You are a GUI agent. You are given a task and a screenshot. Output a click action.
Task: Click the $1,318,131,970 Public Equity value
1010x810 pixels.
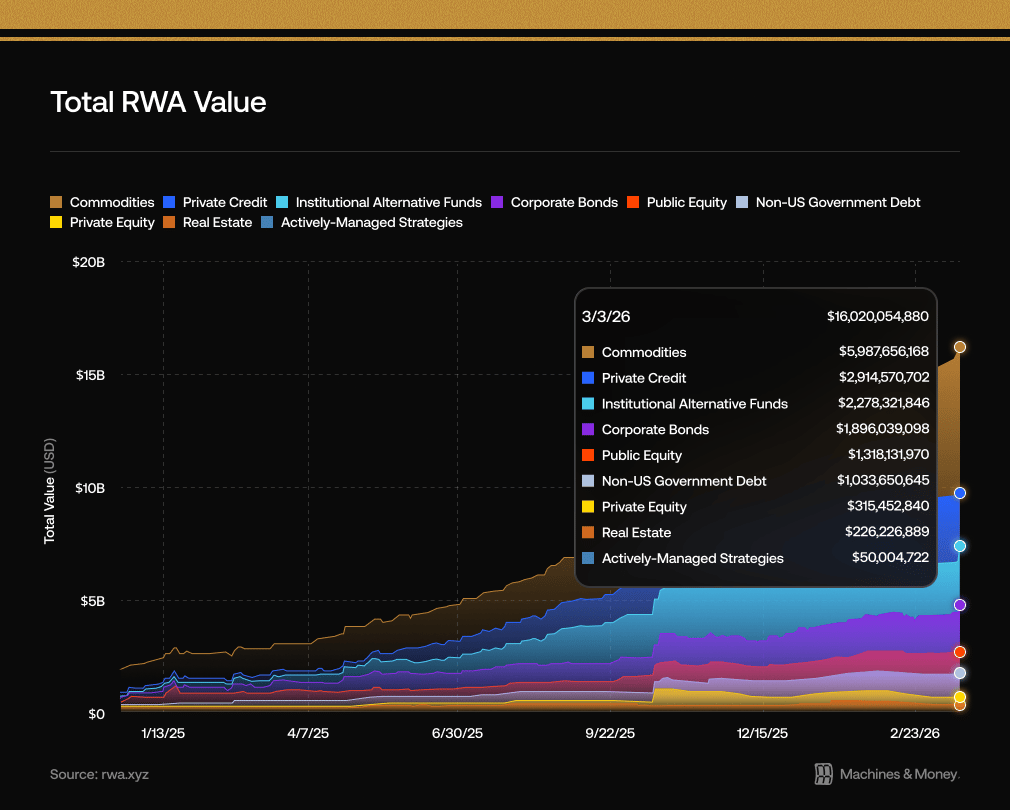tap(888, 455)
